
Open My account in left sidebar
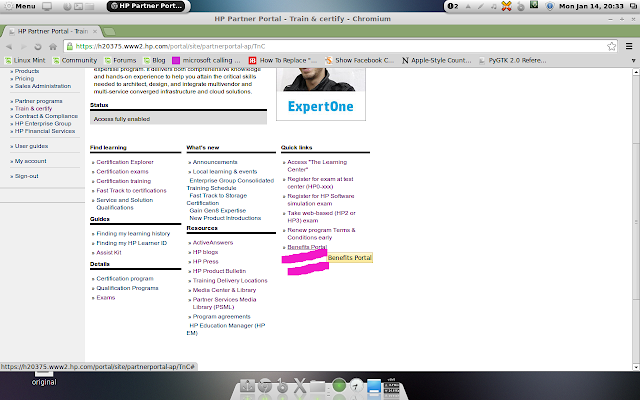click(x=31, y=161)
